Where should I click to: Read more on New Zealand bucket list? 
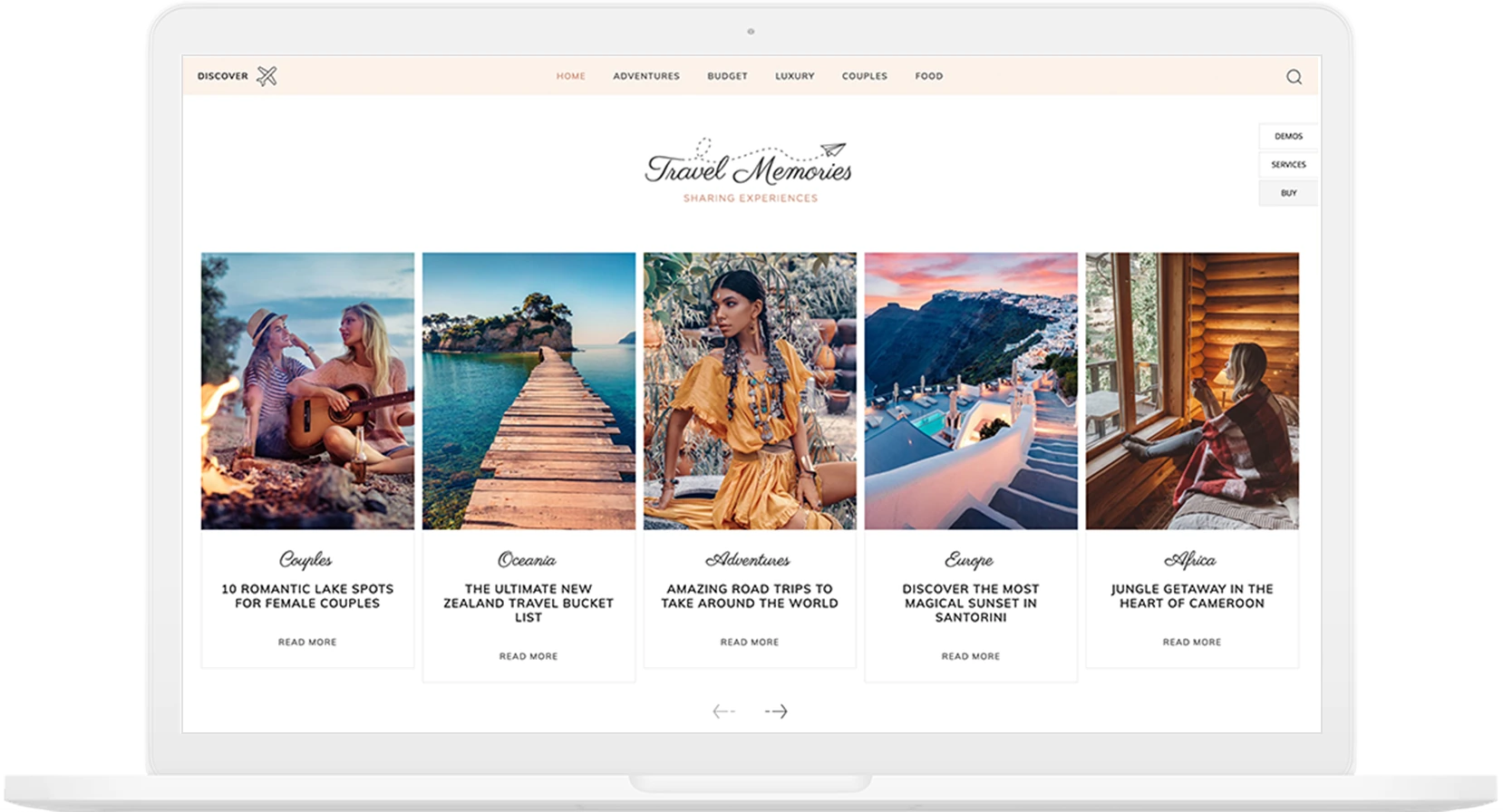click(528, 656)
